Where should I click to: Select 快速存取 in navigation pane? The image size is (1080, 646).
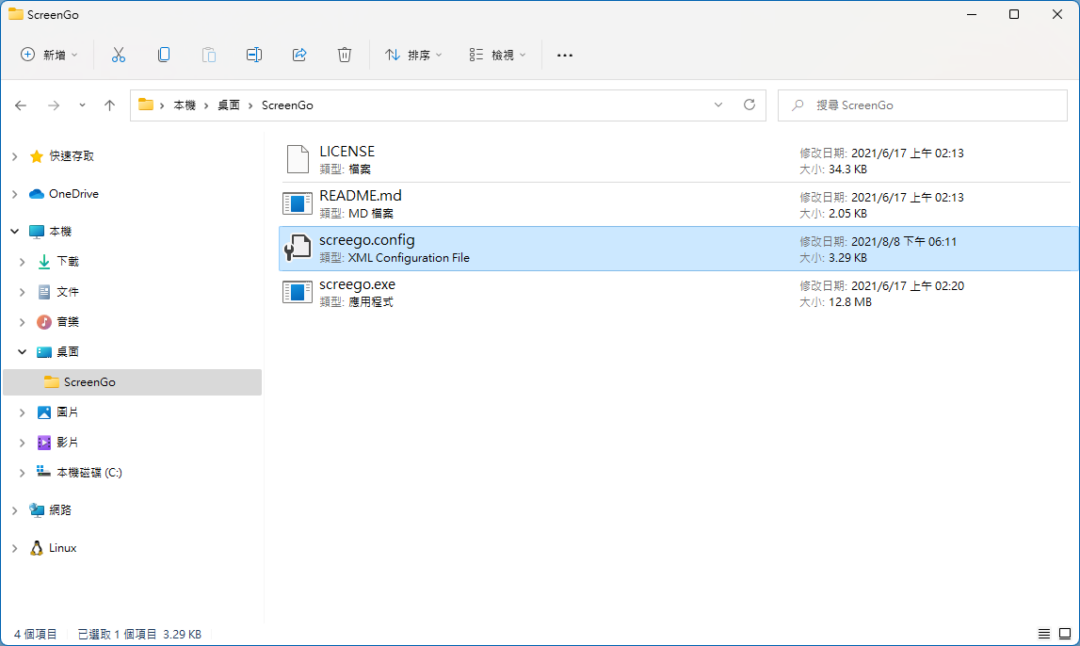(72, 156)
